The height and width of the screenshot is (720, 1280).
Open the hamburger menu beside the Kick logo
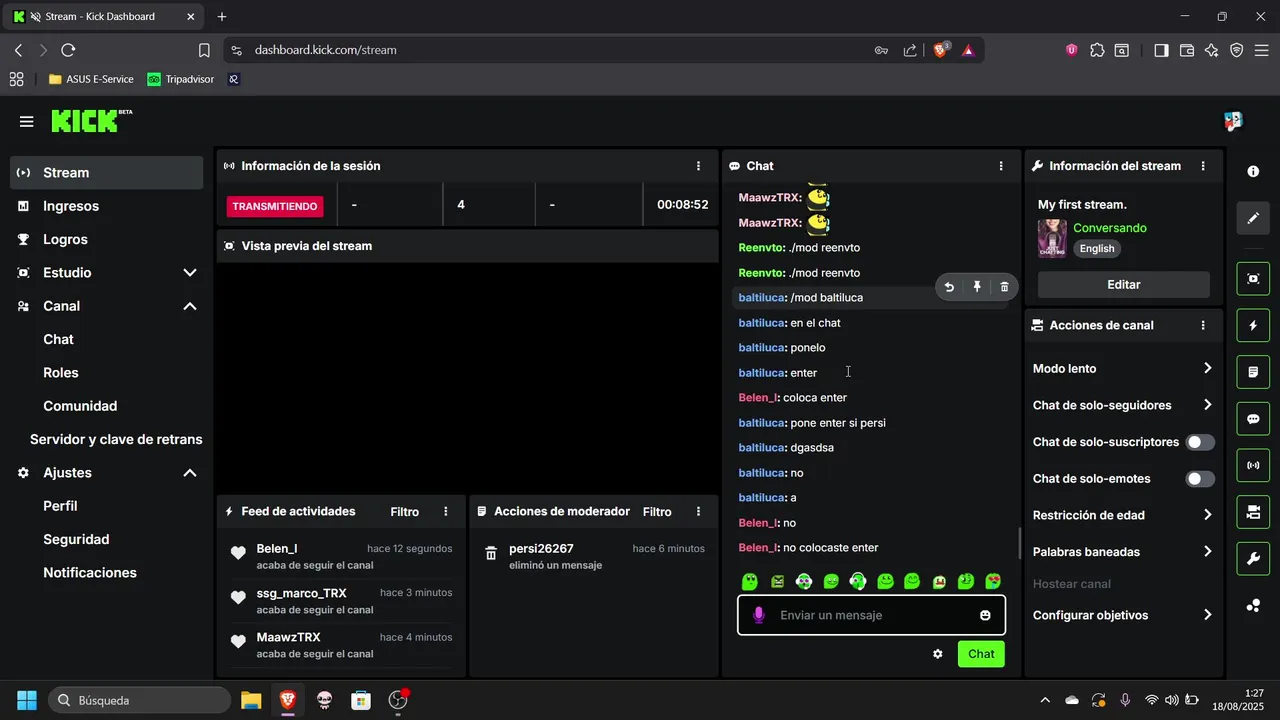pos(26,121)
